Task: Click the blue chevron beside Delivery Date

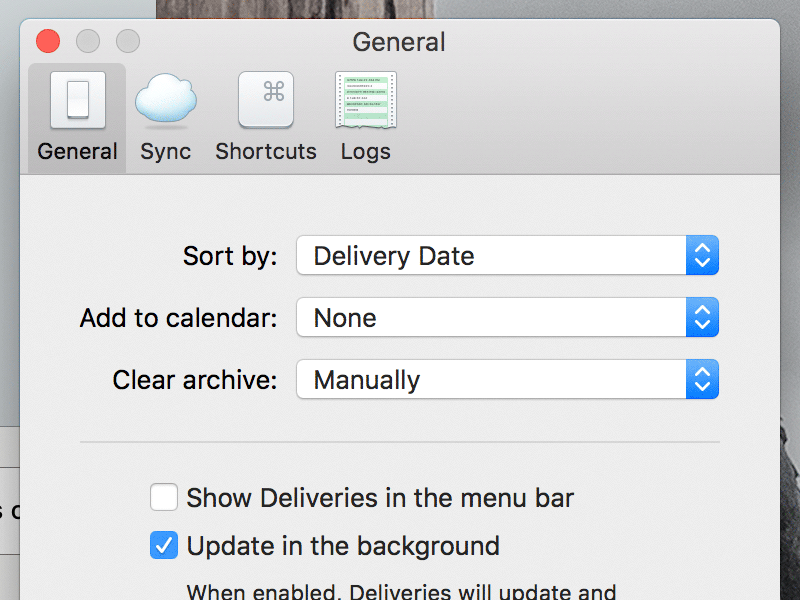Action: point(703,255)
